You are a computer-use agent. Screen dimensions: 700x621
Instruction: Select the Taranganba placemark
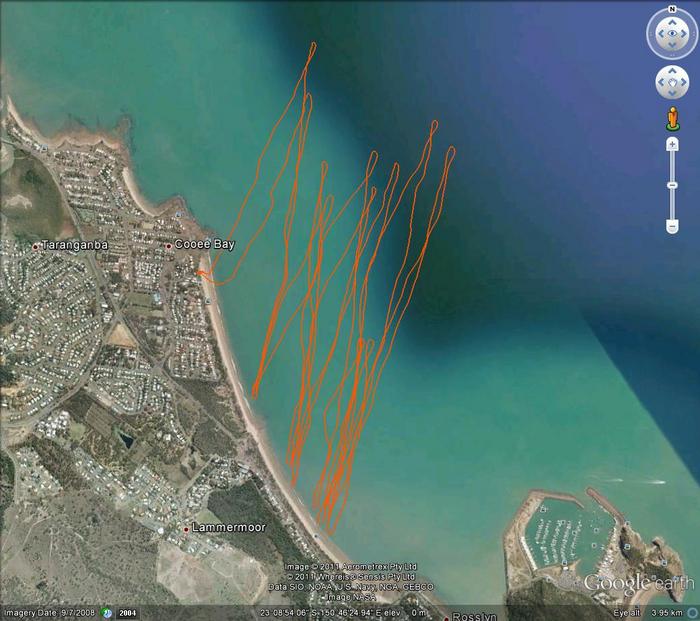pos(36,245)
